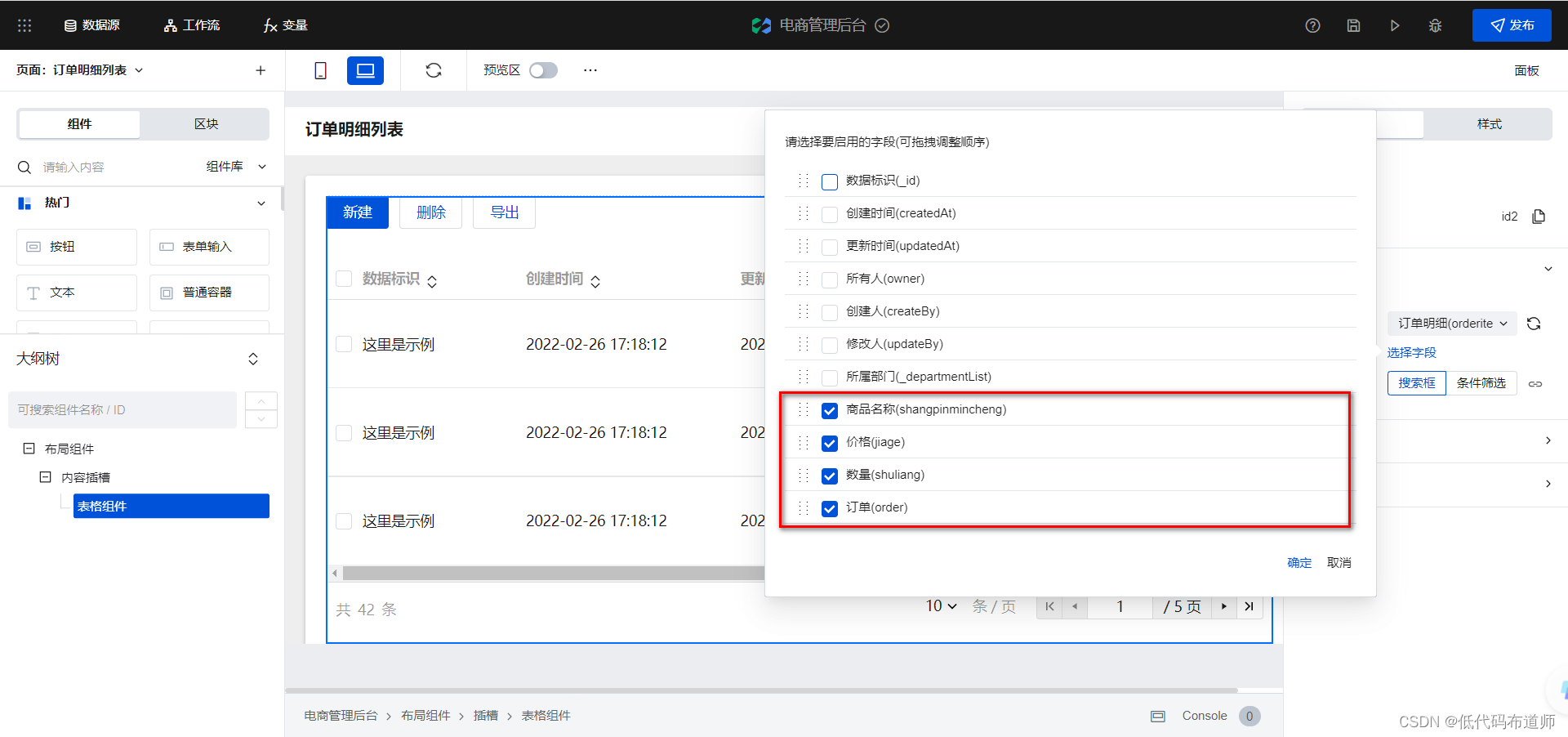Publish the app with 发布 button
This screenshot has width=1568, height=737.
(1512, 25)
